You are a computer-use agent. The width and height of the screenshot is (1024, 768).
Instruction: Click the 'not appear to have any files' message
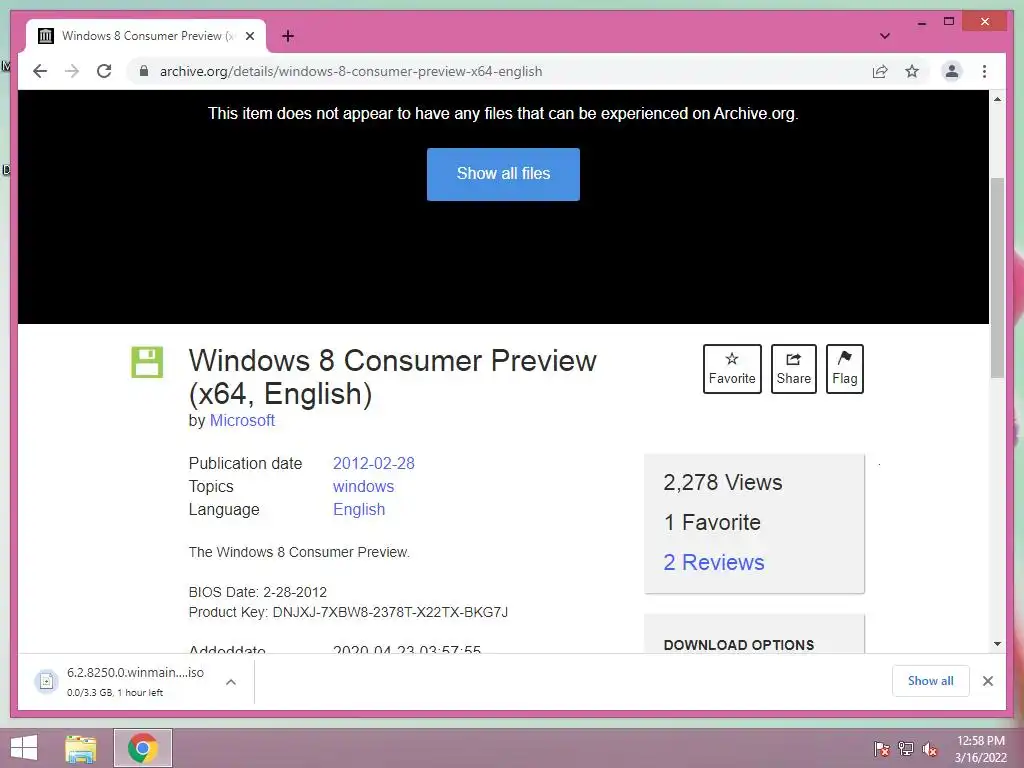[503, 114]
